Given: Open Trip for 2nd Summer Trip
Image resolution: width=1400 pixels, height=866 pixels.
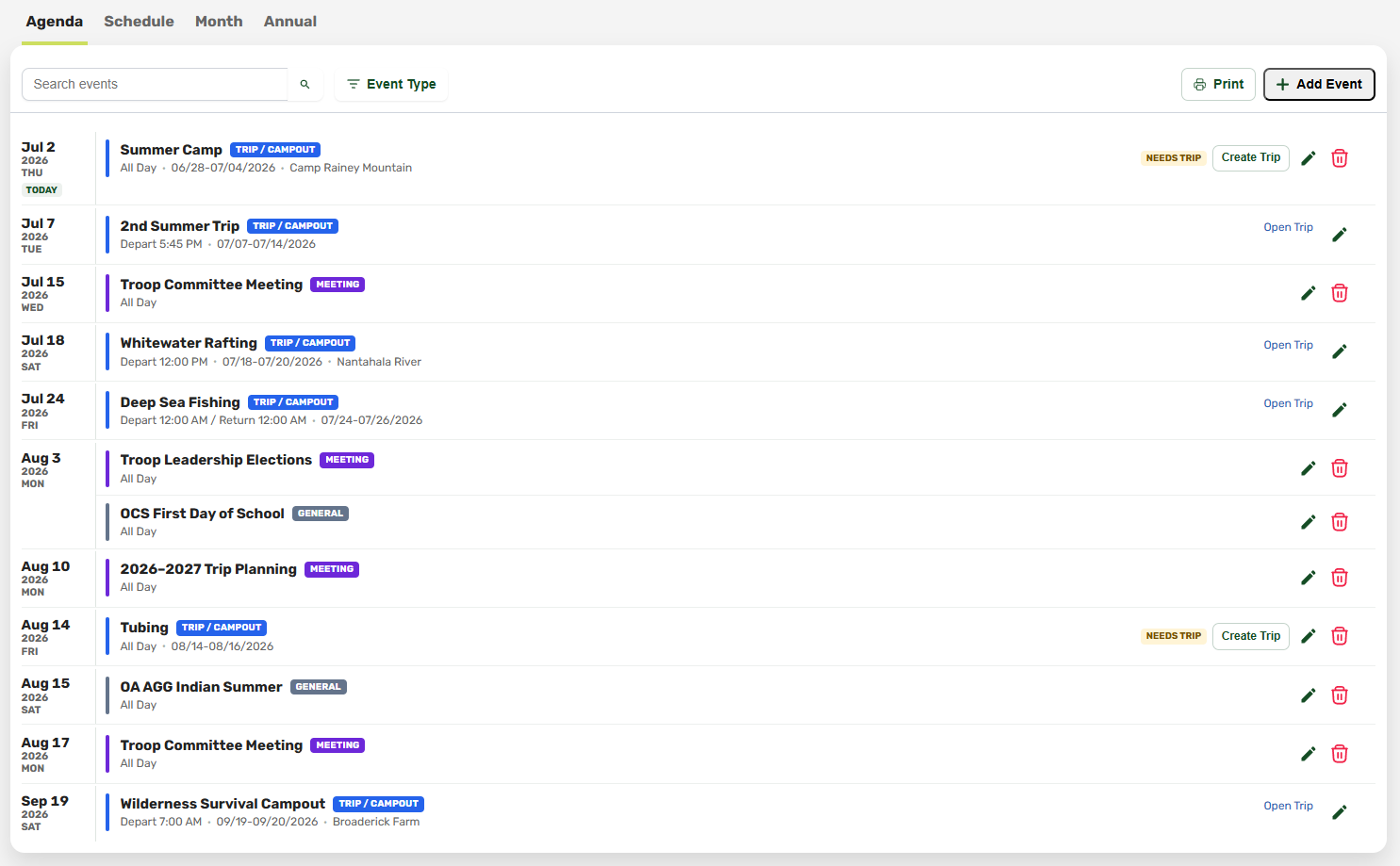Looking at the screenshot, I should 1288,227.
